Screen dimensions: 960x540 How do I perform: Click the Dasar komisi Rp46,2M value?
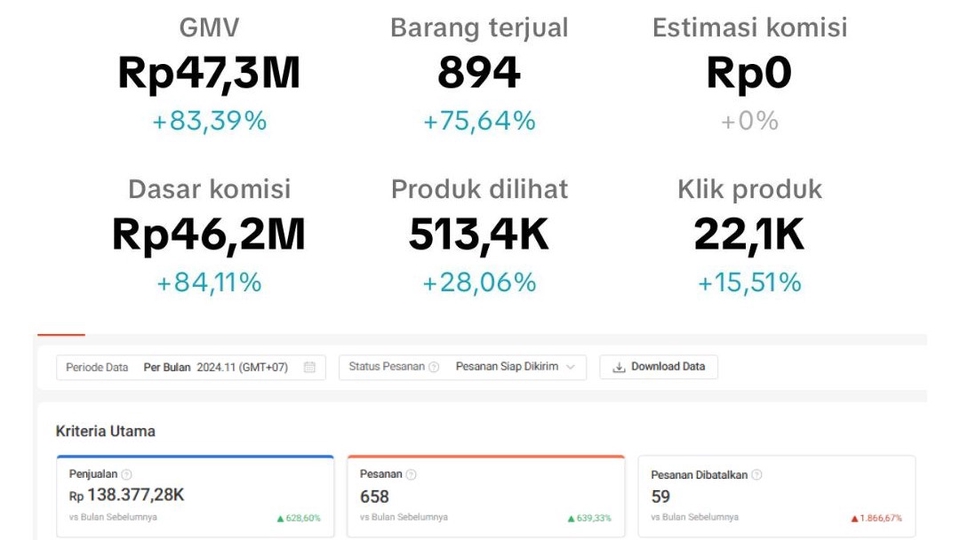(209, 234)
